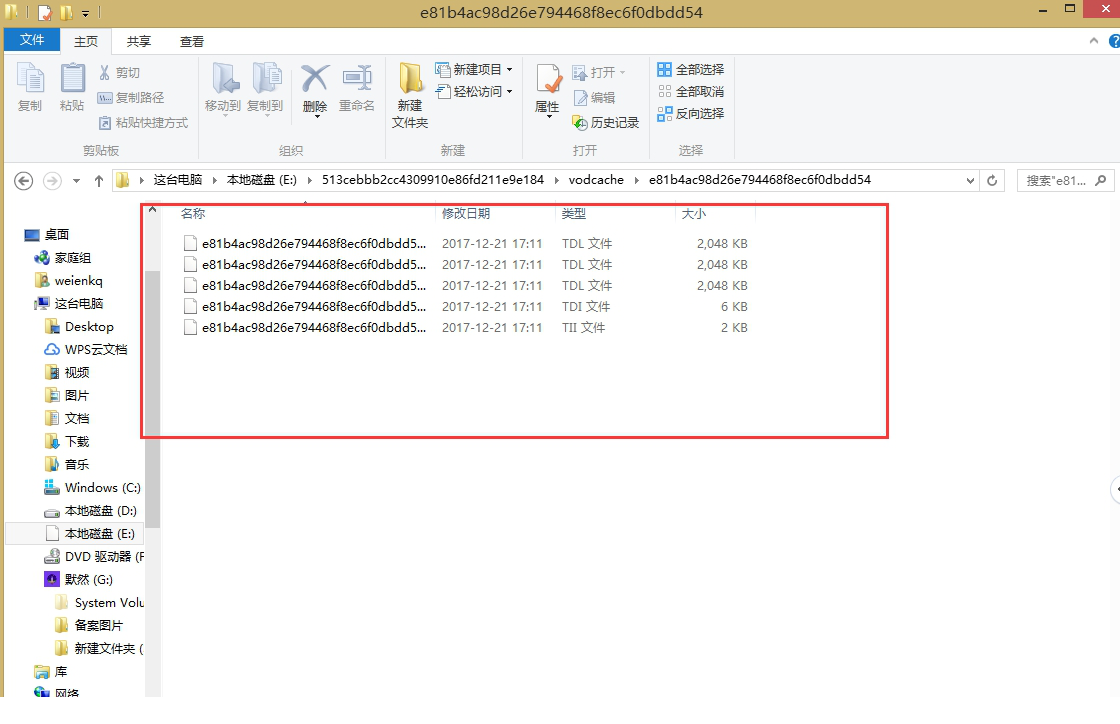Viewport: 1120px width, 724px height.
Task: Click the Back navigation arrow
Action: click(24, 181)
